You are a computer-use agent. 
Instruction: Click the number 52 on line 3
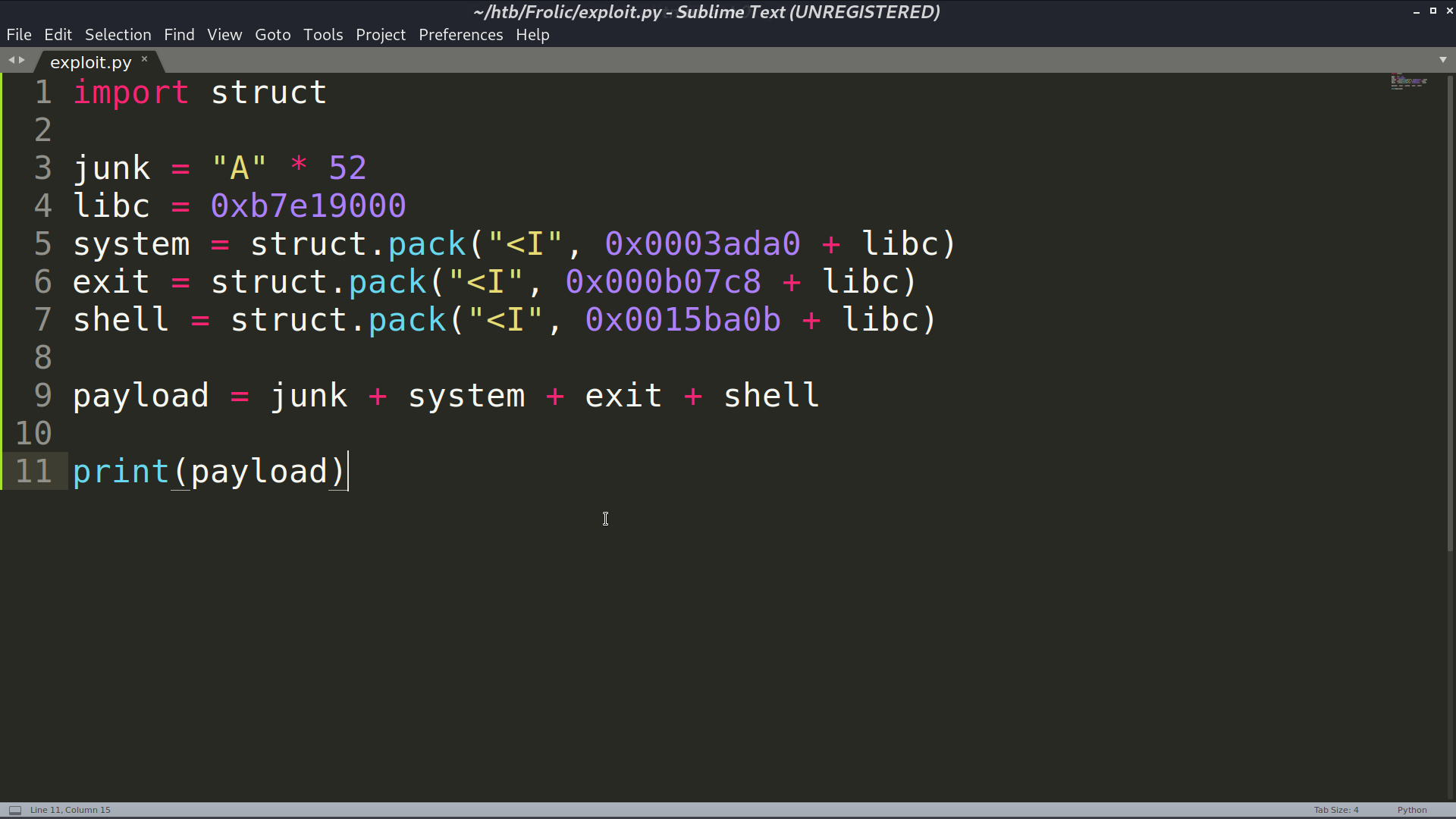[x=347, y=168]
